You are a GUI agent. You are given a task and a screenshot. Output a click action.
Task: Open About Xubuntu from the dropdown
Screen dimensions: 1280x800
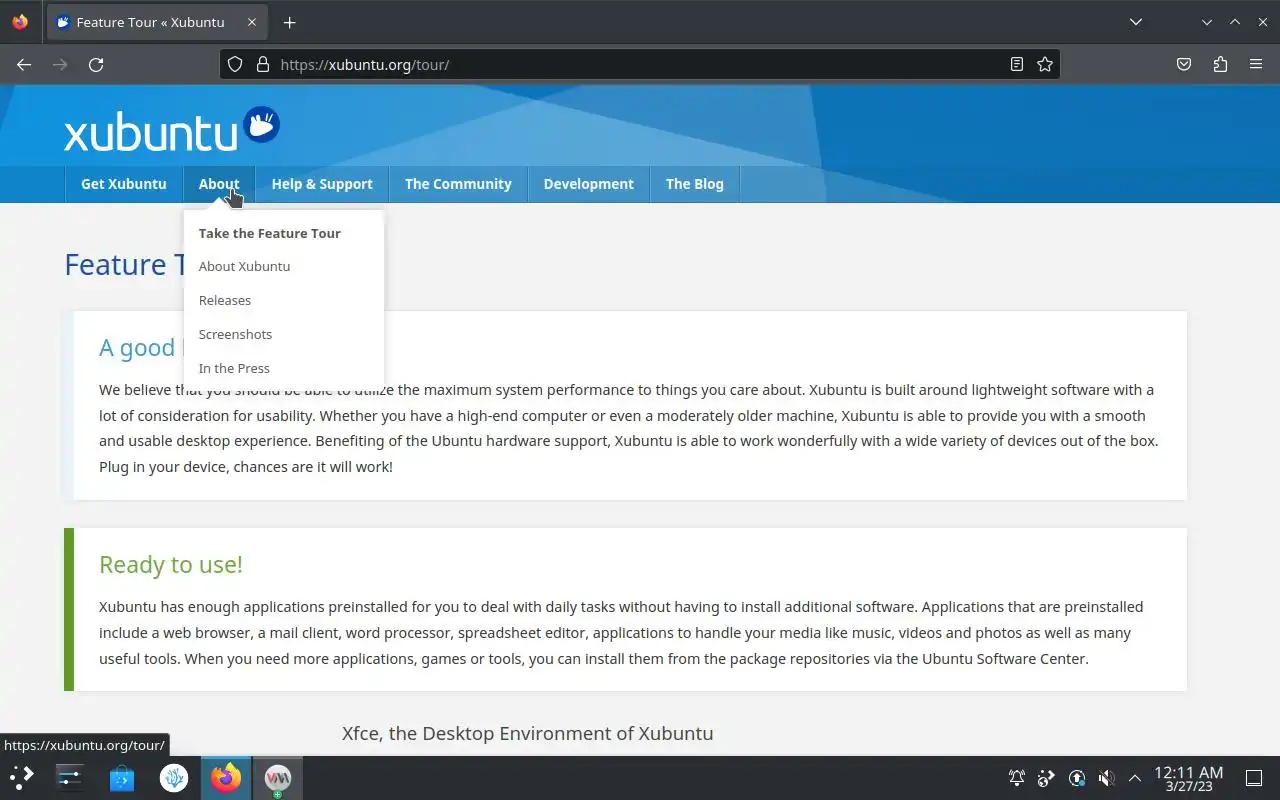pos(245,266)
